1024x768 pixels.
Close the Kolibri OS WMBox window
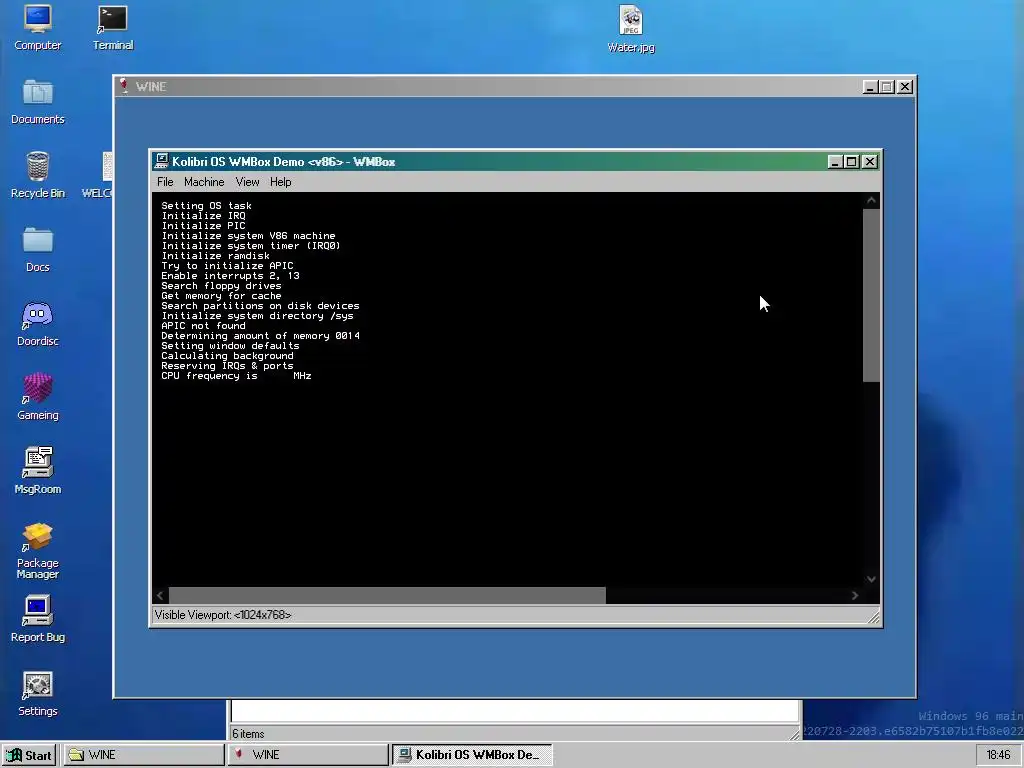click(x=869, y=161)
